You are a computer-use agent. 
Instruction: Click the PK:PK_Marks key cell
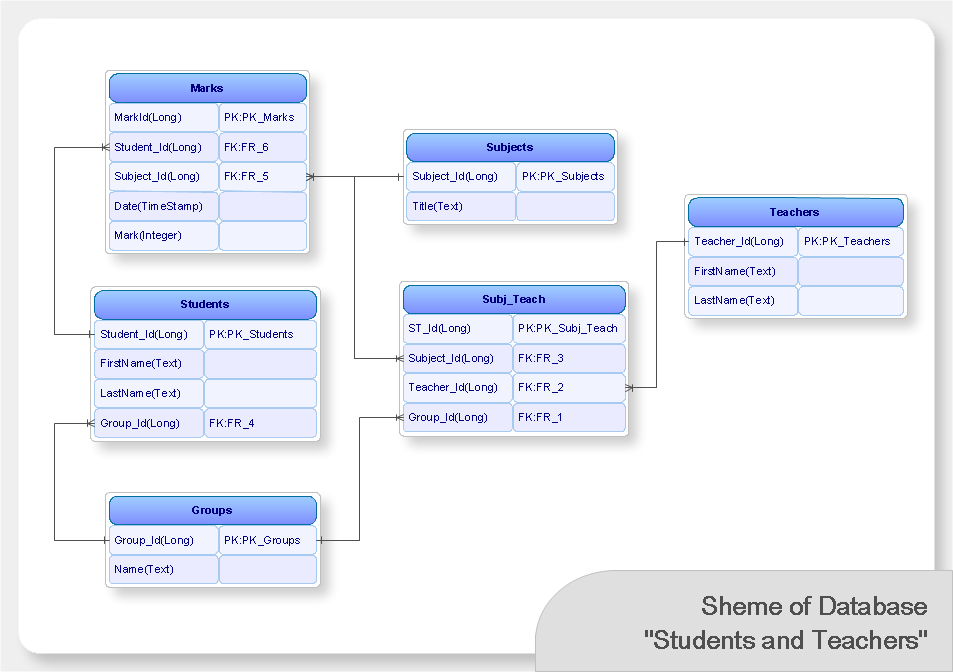click(x=263, y=117)
